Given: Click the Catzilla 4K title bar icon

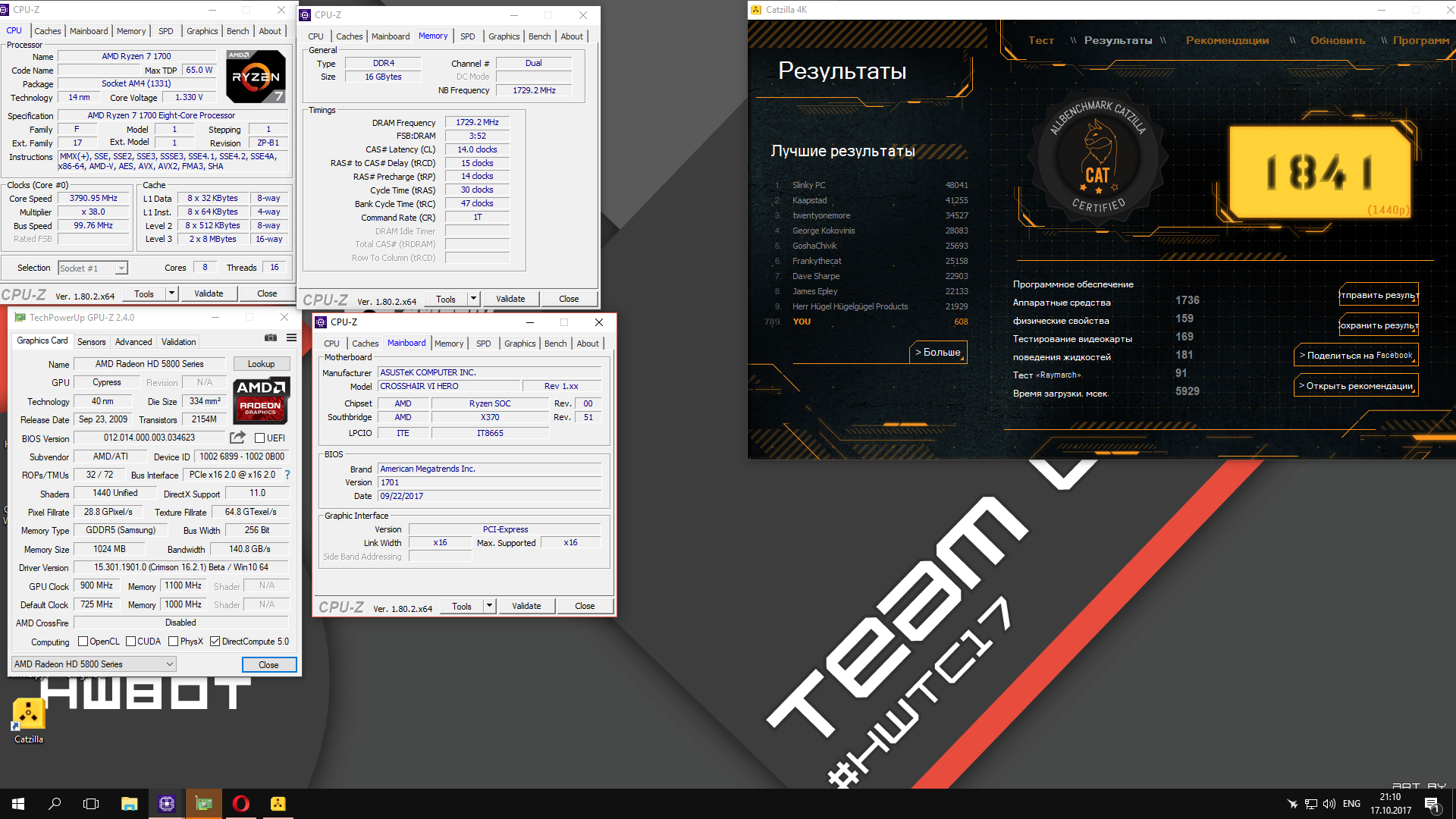Looking at the screenshot, I should pyautogui.click(x=756, y=10).
